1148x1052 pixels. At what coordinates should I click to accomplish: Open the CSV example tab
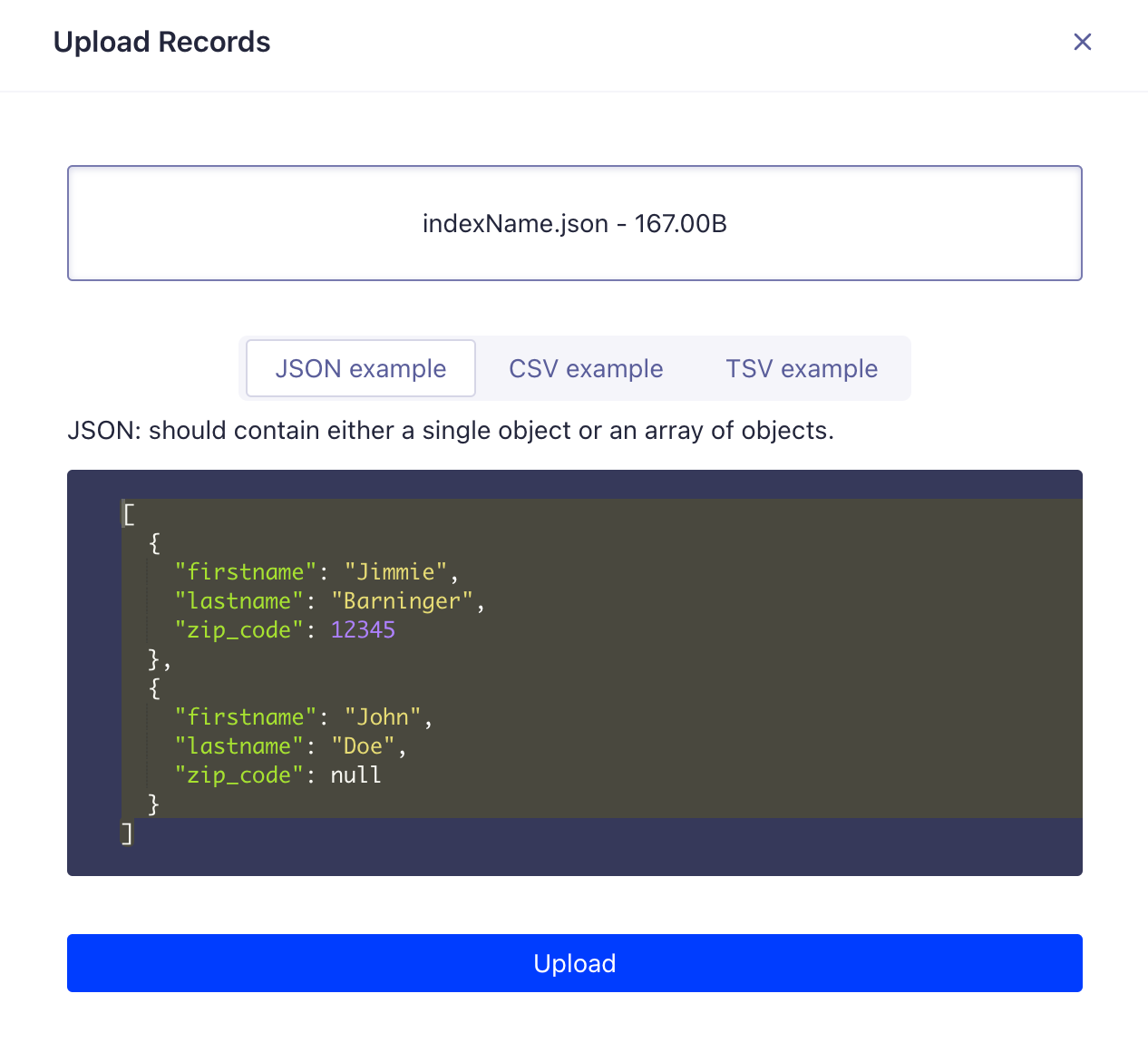click(586, 368)
